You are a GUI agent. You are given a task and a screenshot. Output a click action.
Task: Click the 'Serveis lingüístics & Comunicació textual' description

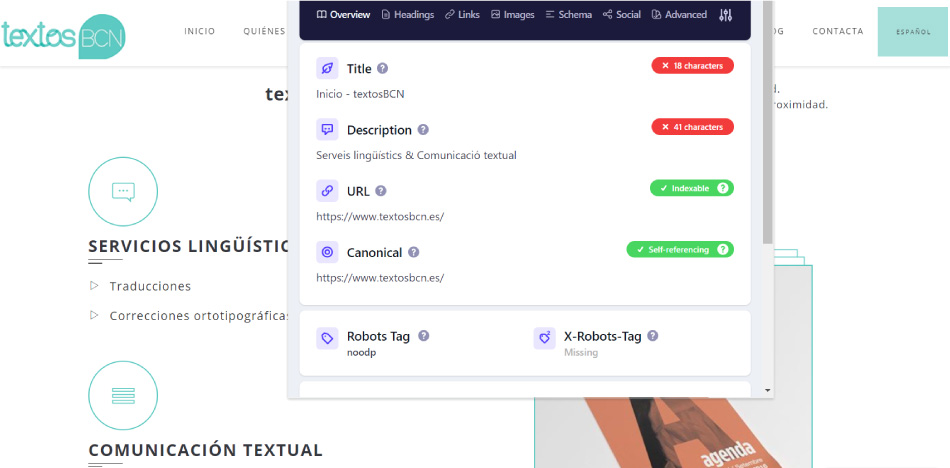[416, 155]
